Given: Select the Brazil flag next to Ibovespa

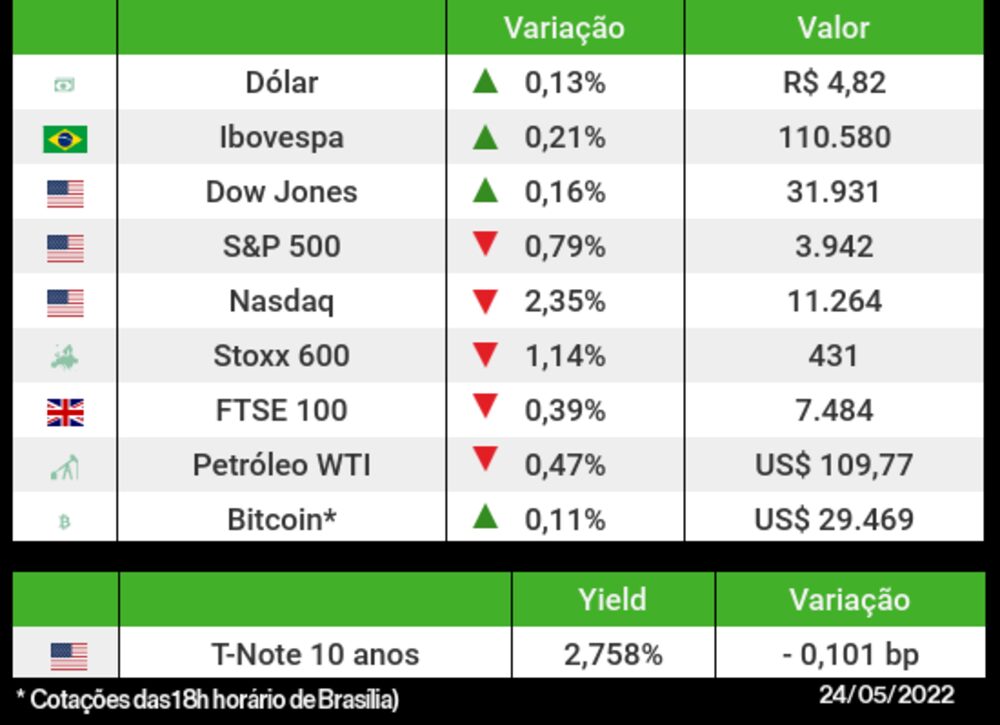Looking at the screenshot, I should pos(65,139).
